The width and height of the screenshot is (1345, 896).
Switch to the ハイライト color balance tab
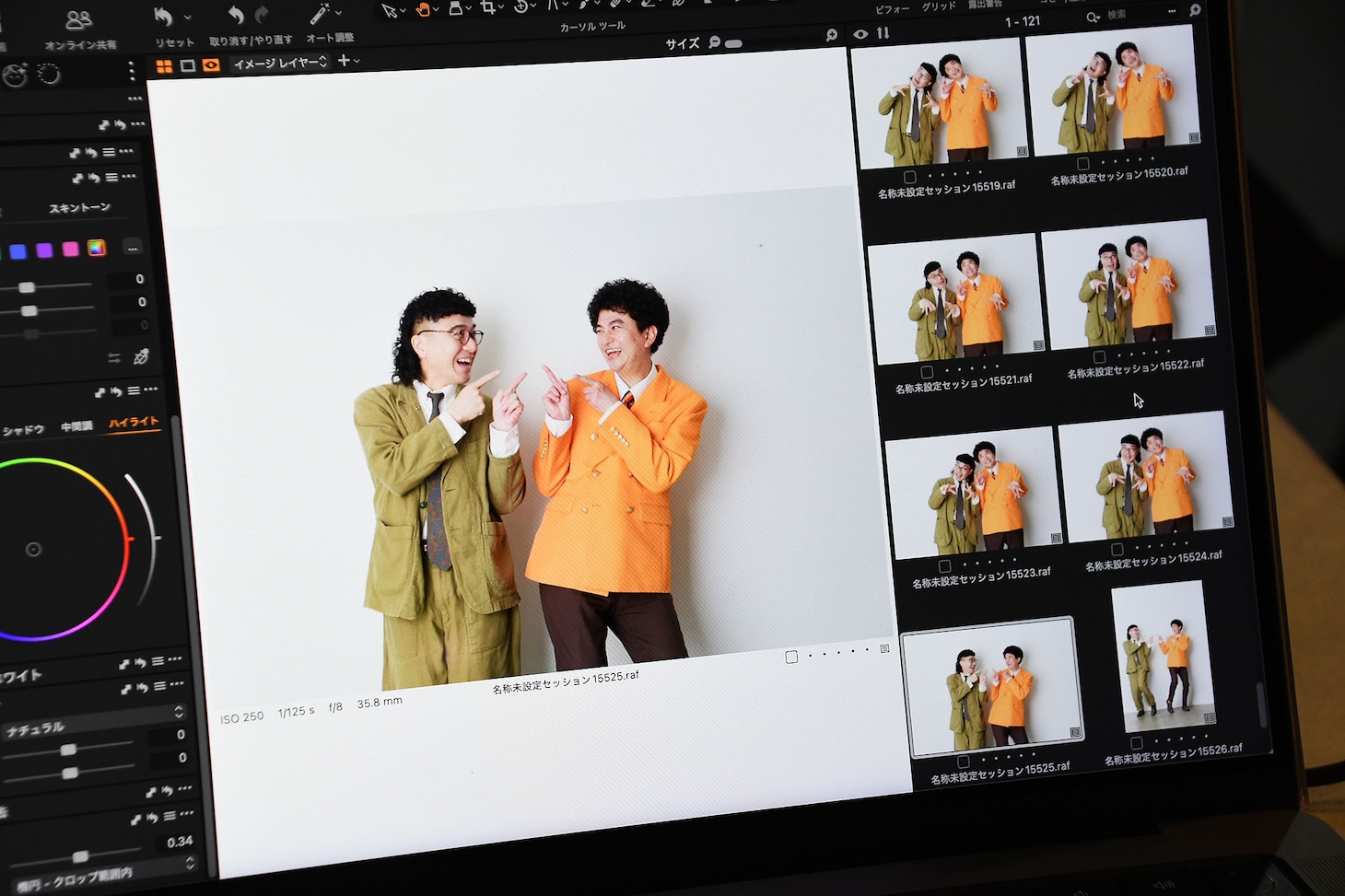(x=134, y=422)
